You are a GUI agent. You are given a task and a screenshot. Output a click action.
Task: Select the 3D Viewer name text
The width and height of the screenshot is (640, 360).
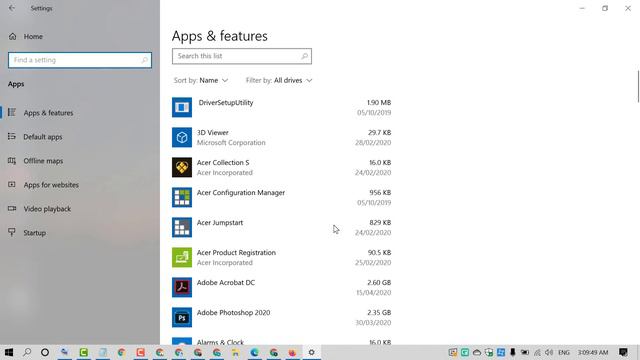213,133
